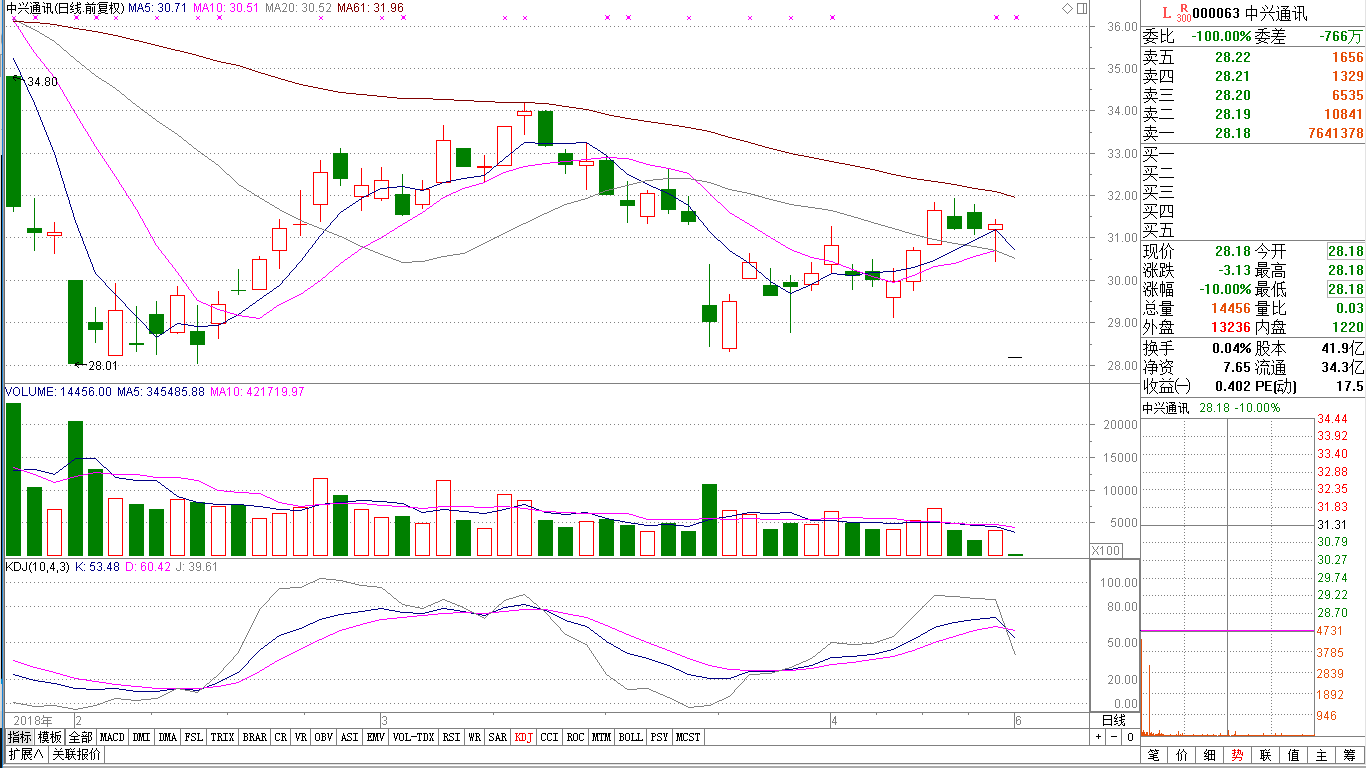Open the 细 detail tab
1366x768 pixels.
pyautogui.click(x=1210, y=755)
